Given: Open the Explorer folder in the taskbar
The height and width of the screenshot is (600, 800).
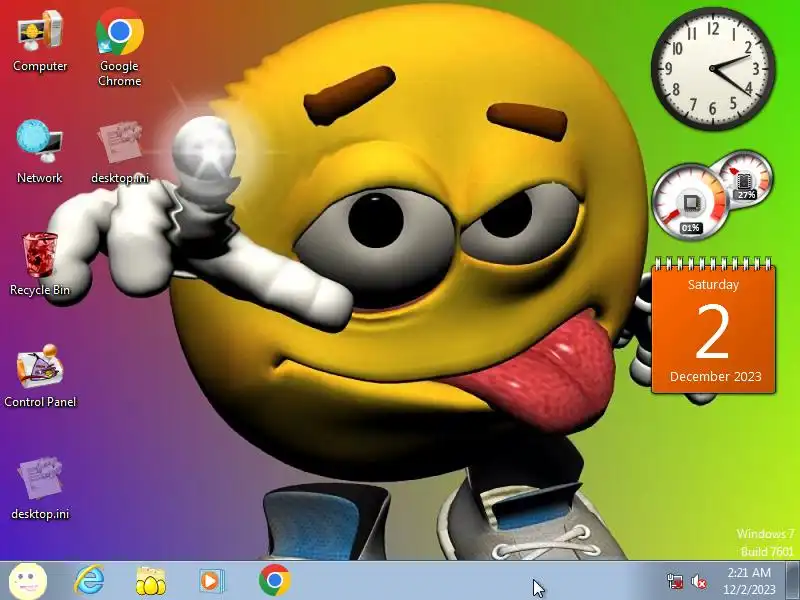Looking at the screenshot, I should pos(151,581).
